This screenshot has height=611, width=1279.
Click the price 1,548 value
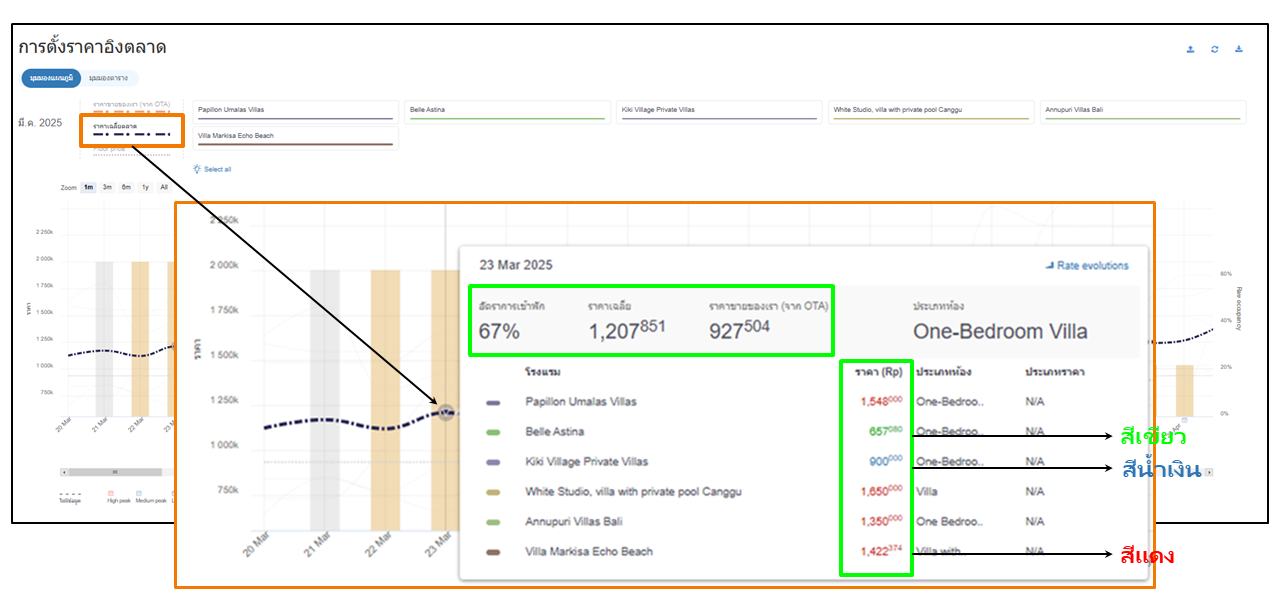[x=882, y=401]
